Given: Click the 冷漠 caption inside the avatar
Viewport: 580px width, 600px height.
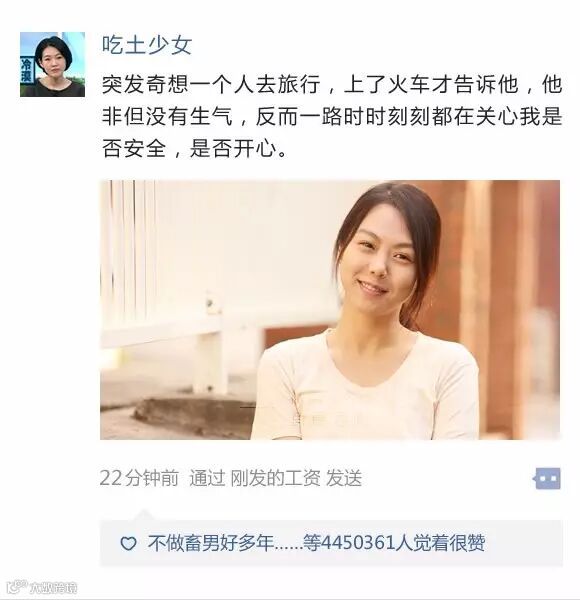Looking at the screenshot, I should (x=26, y=70).
